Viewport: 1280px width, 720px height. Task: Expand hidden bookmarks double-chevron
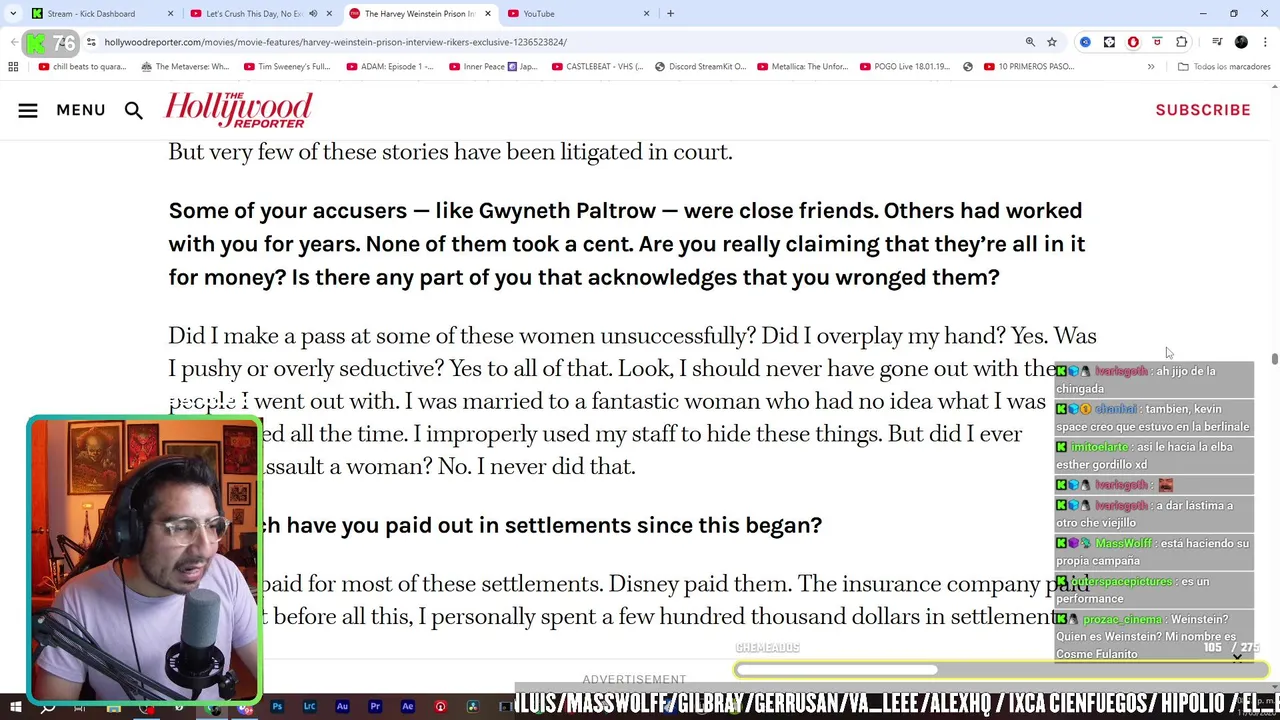point(1151,66)
